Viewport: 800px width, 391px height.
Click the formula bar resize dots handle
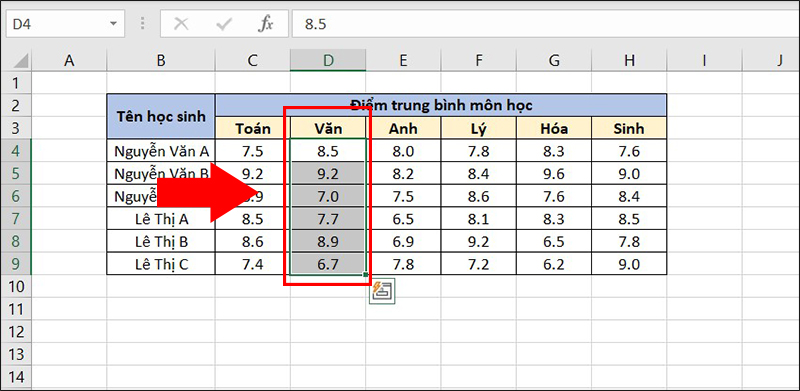pos(143,23)
